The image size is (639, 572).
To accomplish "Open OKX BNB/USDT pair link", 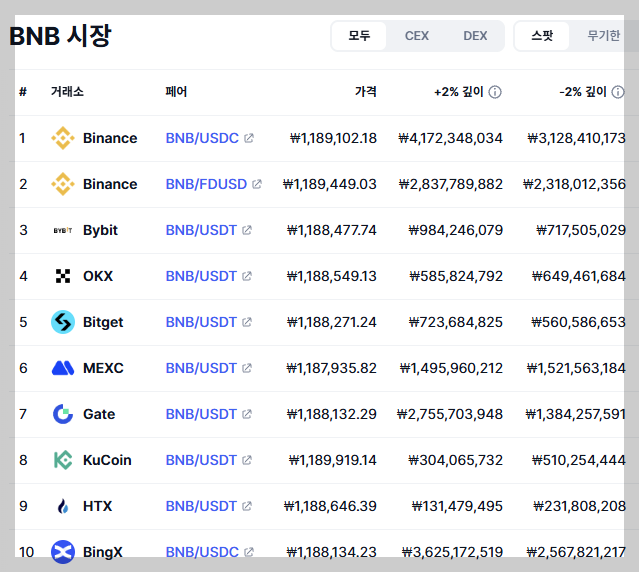I will pyautogui.click(x=201, y=276).
